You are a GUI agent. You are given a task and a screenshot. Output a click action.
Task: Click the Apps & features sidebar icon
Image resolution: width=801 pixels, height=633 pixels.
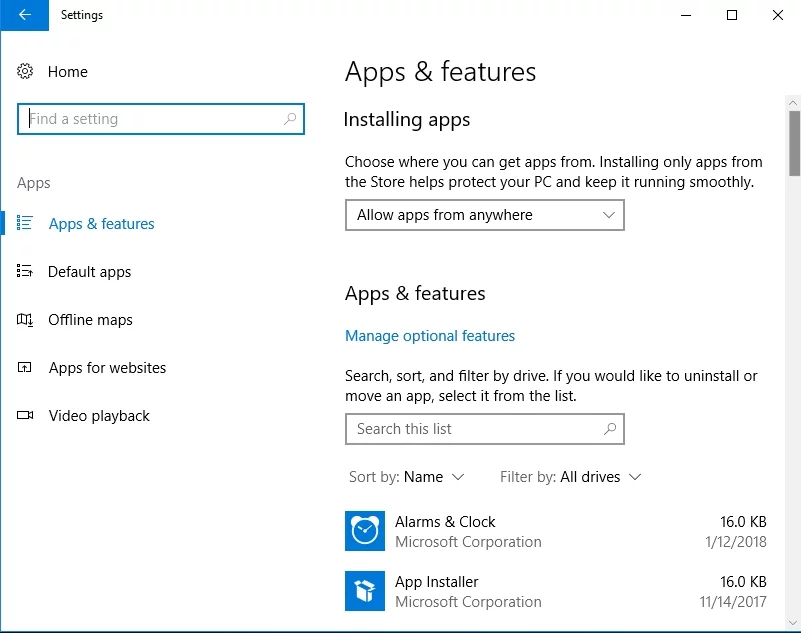pyautogui.click(x=26, y=224)
